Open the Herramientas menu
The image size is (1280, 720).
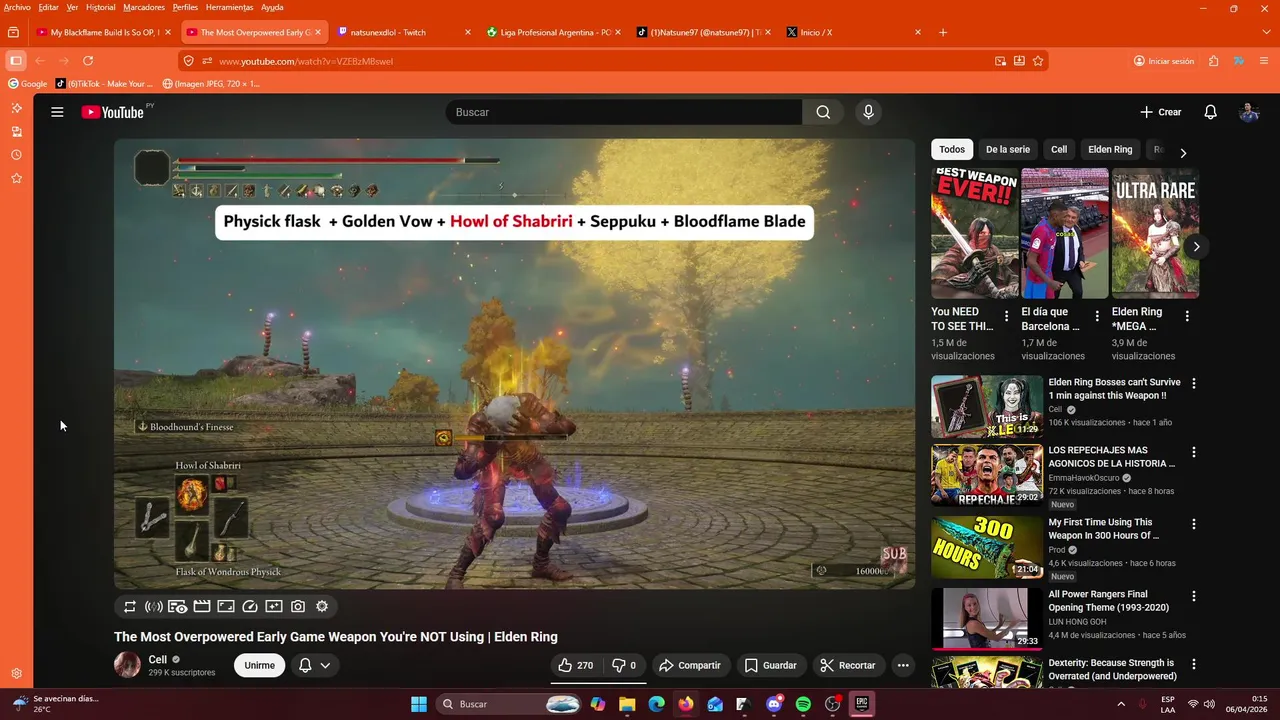coord(229,7)
